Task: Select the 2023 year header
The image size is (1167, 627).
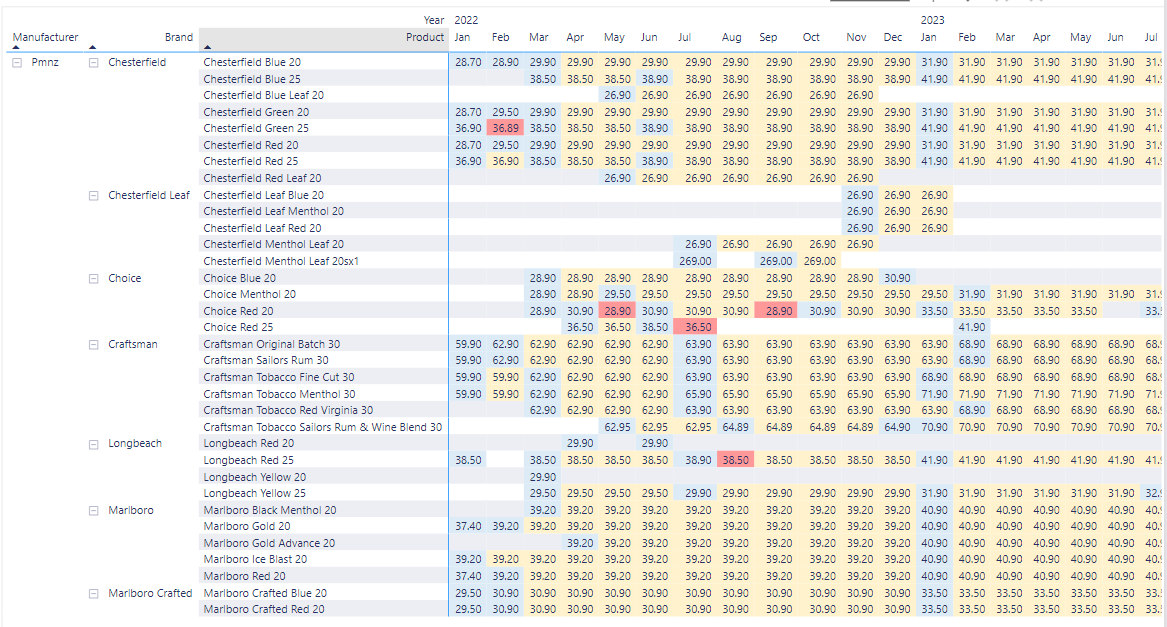Action: [x=933, y=20]
